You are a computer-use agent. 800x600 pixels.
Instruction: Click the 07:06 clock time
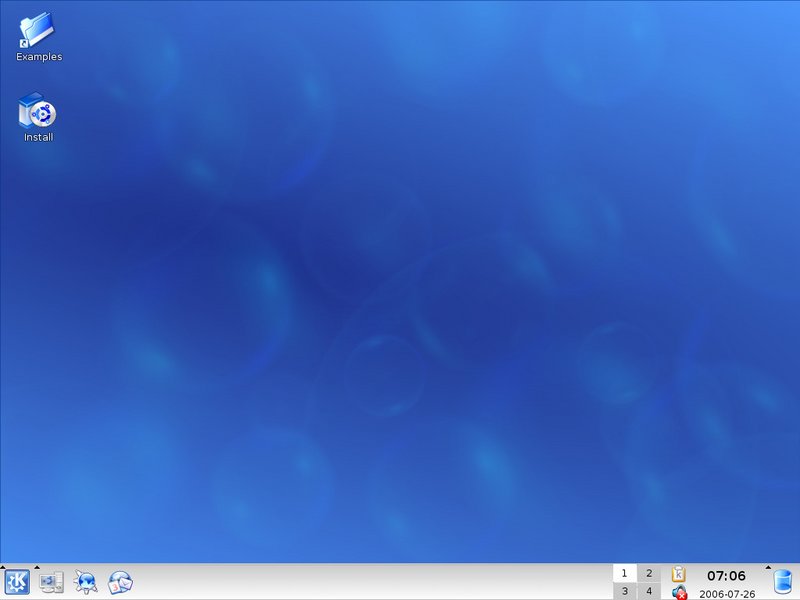click(x=726, y=576)
